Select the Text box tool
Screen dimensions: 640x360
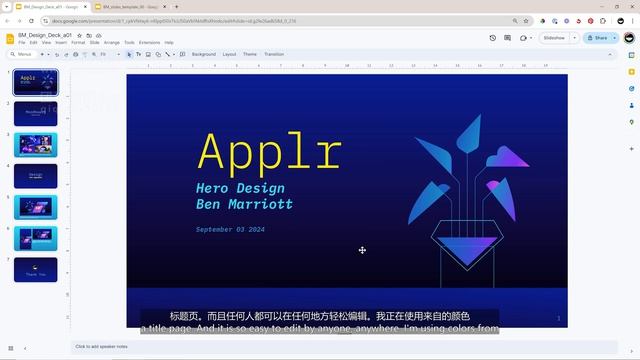point(139,54)
